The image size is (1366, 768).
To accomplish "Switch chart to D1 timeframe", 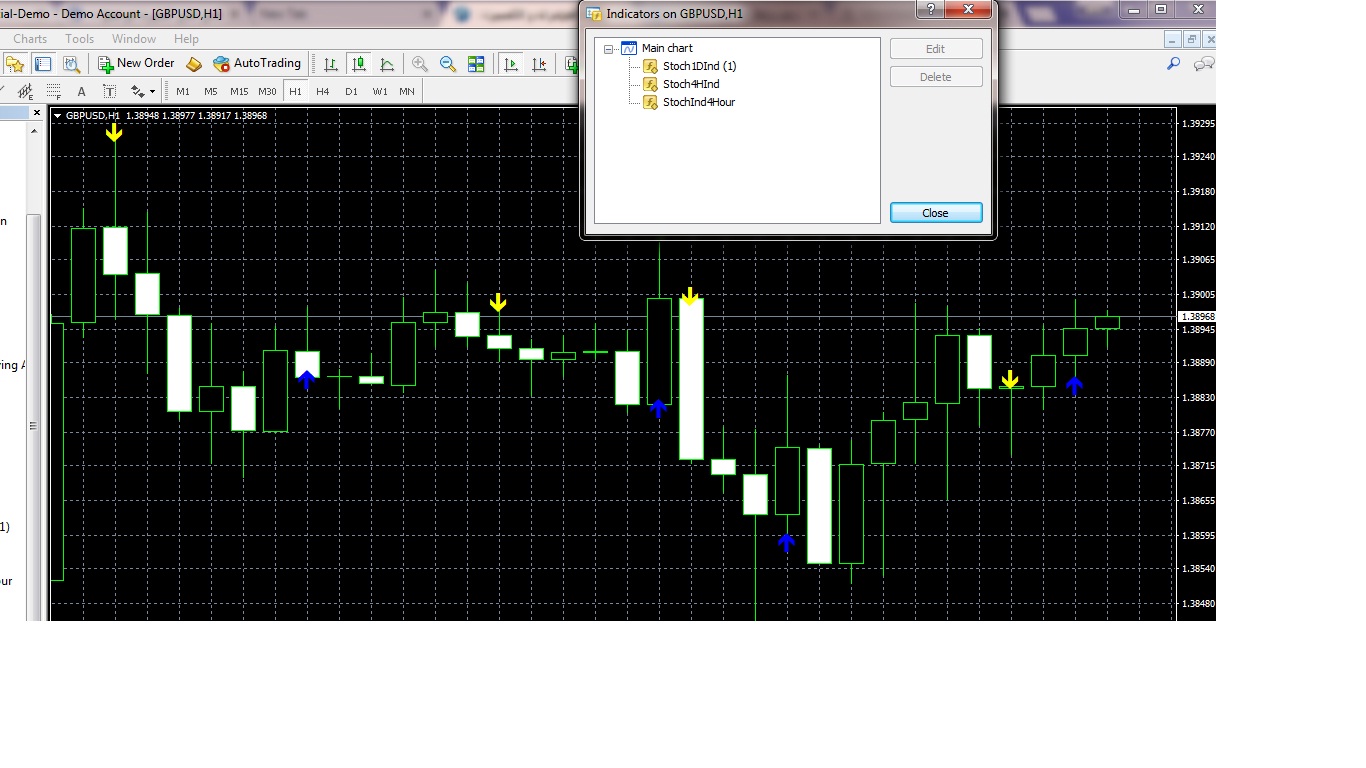I will tap(351, 91).
